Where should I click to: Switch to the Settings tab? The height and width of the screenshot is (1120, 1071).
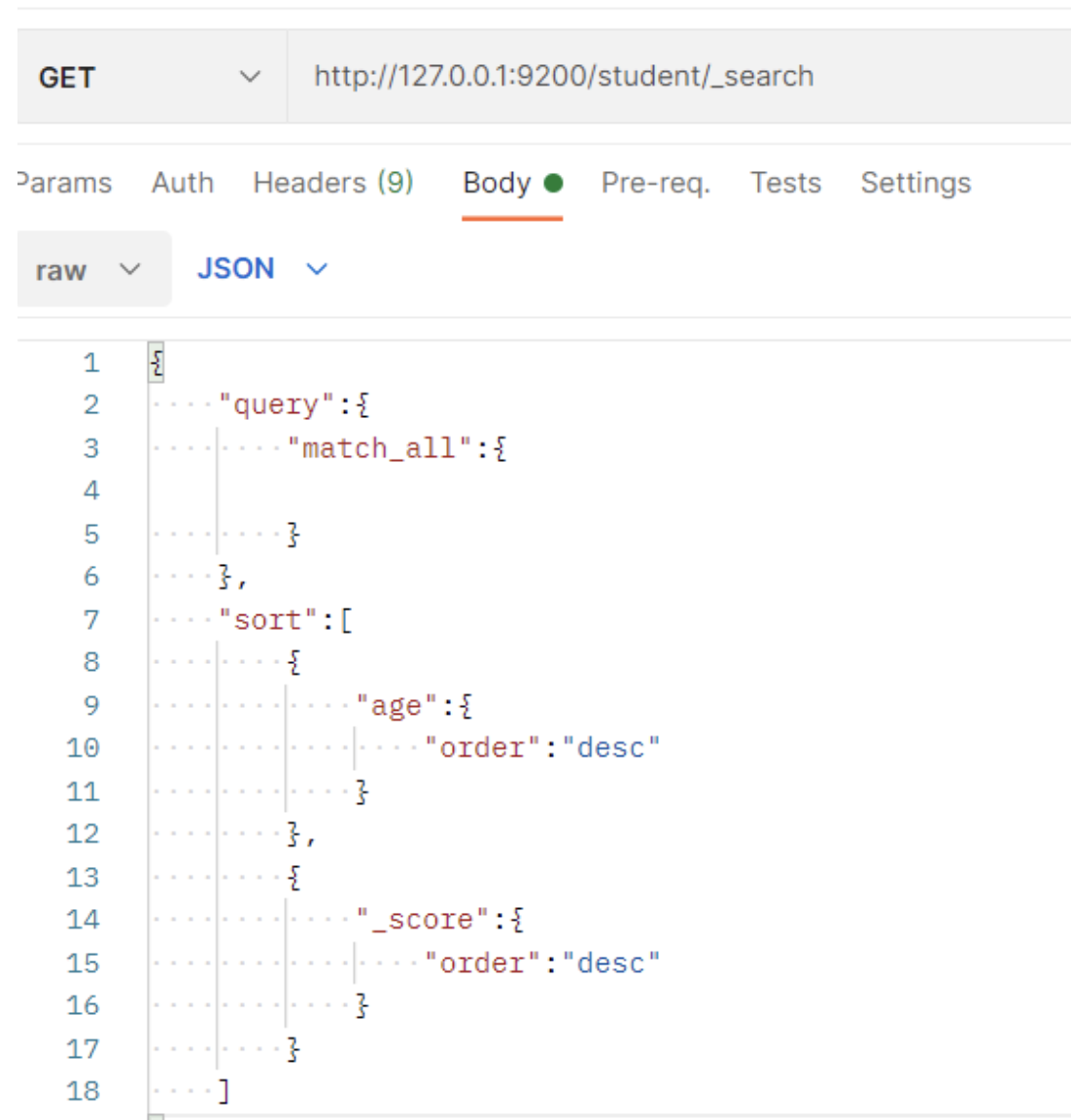coord(916,183)
